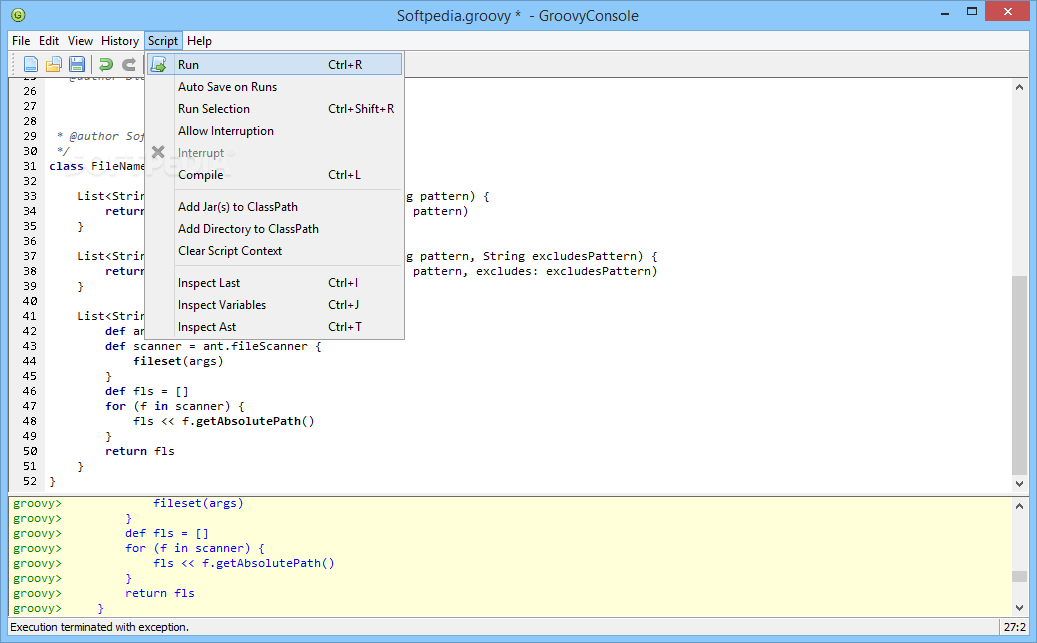Viewport: 1037px width, 643px height.
Task: Click output pane scrollbar down arrow
Action: coord(1019,607)
